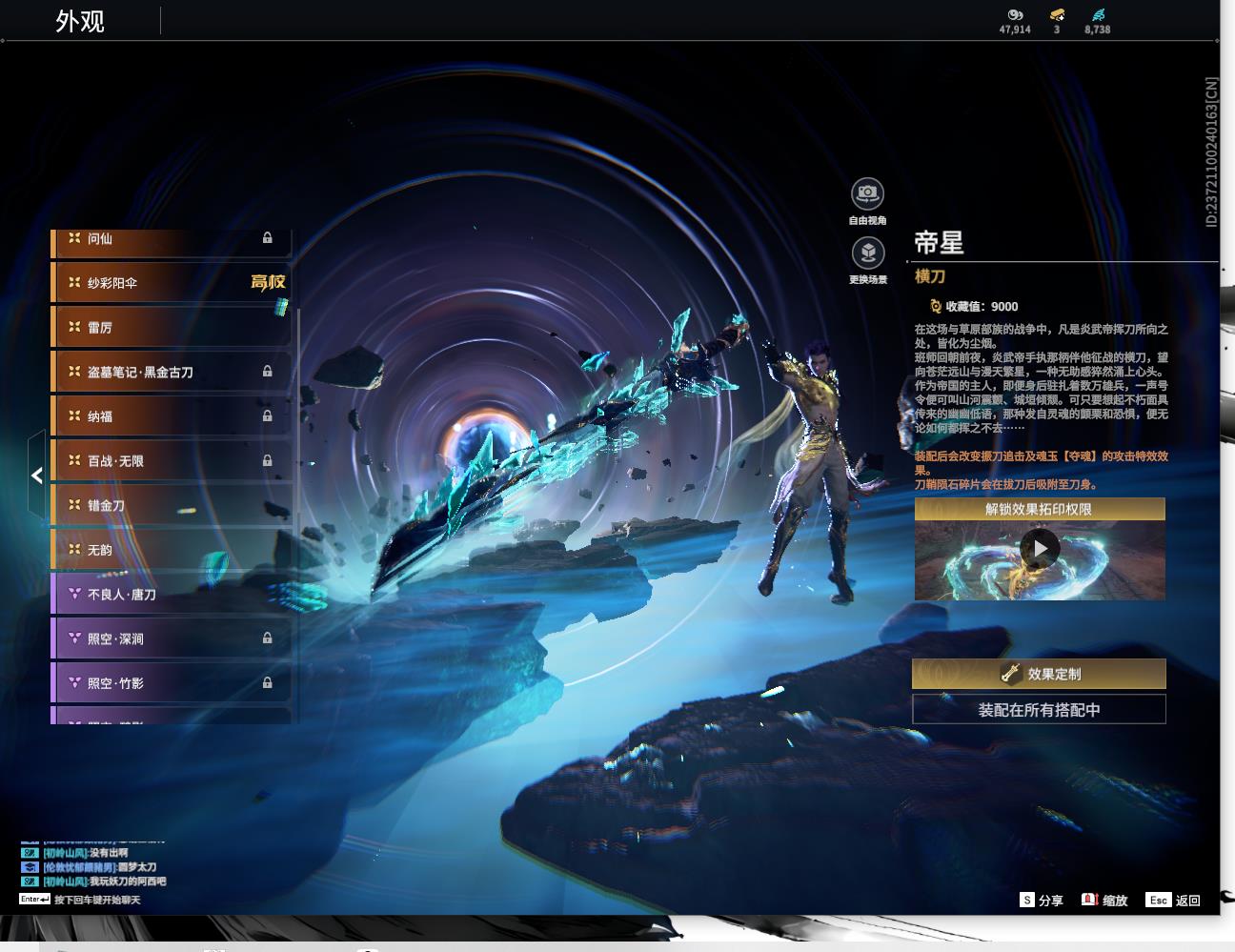Screen dimensions: 1235x952
Task: Click the 自由视角 free camera icon
Action: [x=867, y=193]
